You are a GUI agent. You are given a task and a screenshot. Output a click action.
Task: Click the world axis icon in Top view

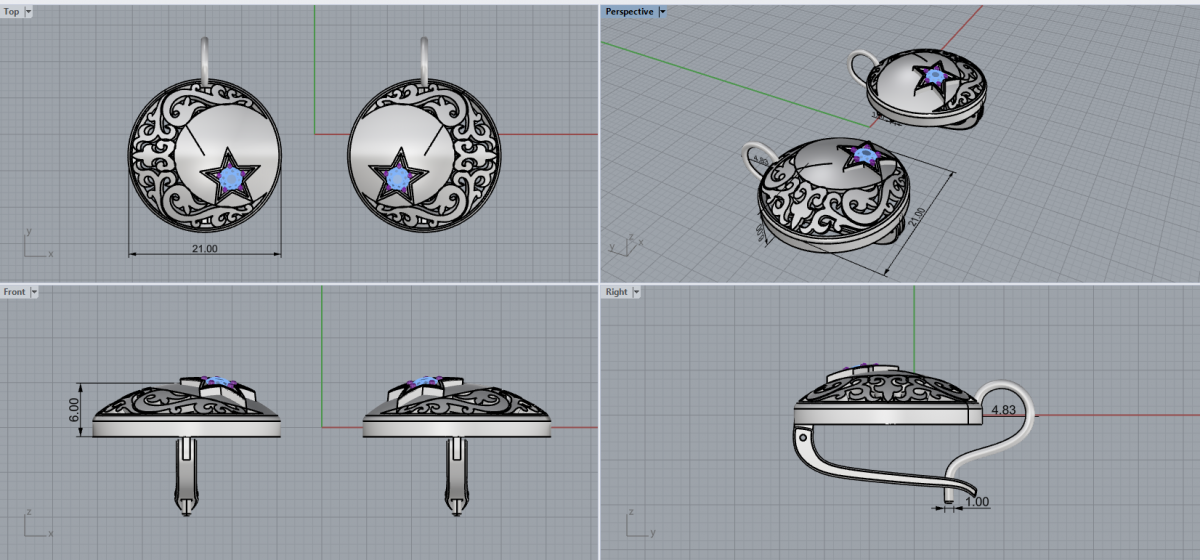coord(33,245)
